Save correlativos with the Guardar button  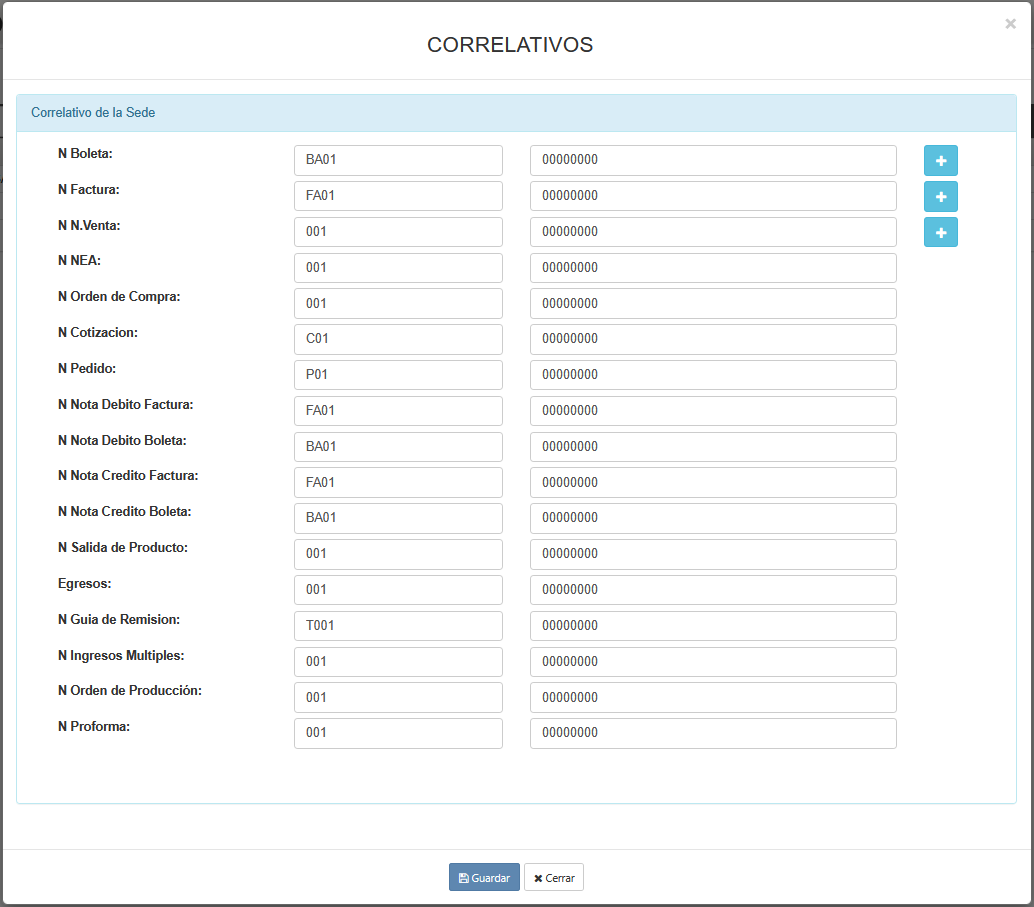coord(484,877)
